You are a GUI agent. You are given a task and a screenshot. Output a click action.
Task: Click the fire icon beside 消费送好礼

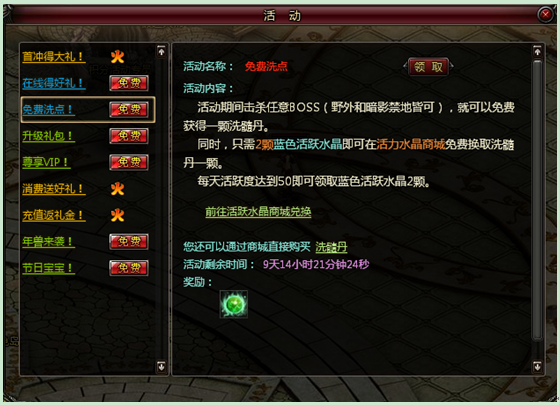117,189
